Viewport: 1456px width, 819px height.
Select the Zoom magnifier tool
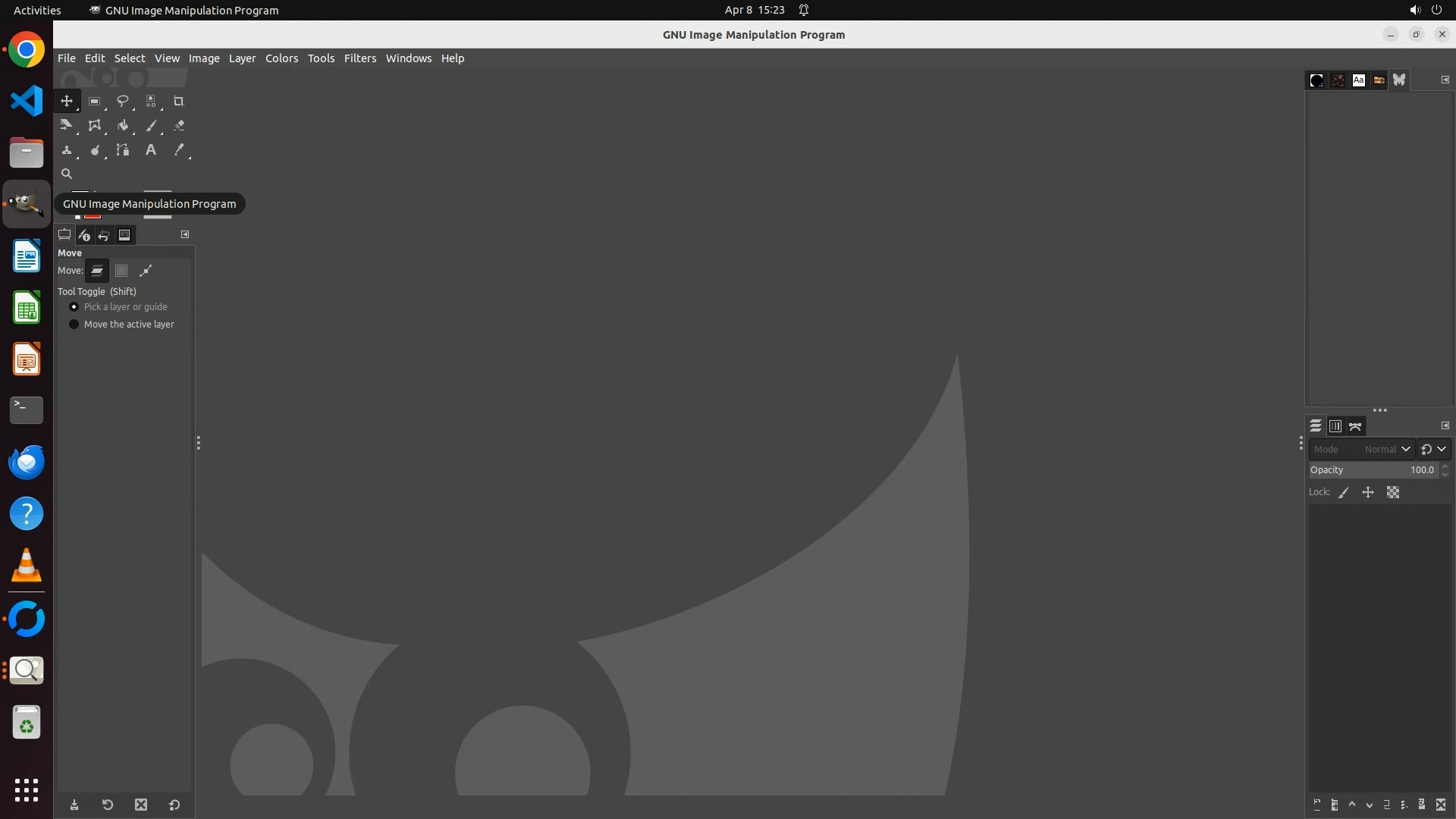tap(67, 174)
